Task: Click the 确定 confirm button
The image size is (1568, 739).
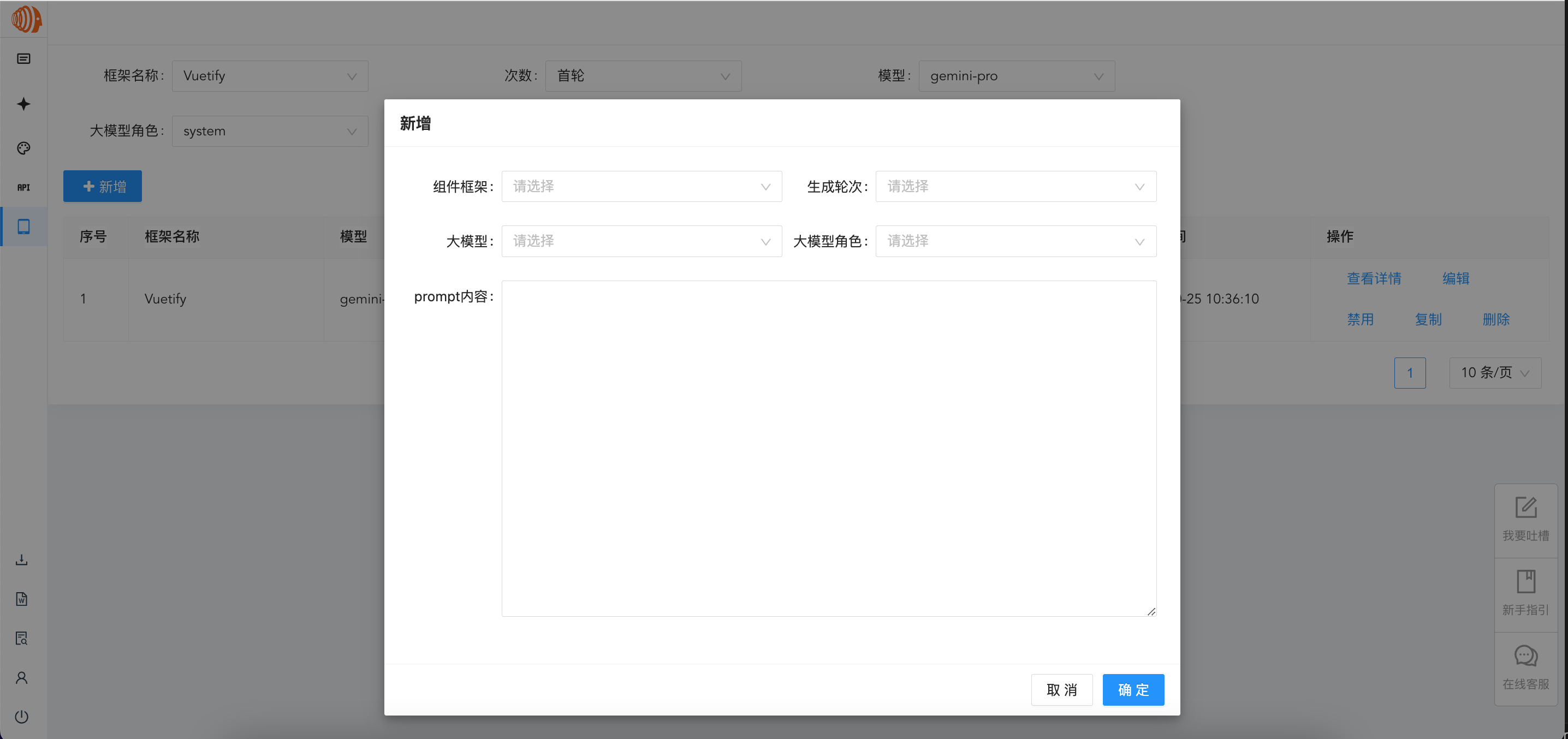Action: click(1133, 690)
